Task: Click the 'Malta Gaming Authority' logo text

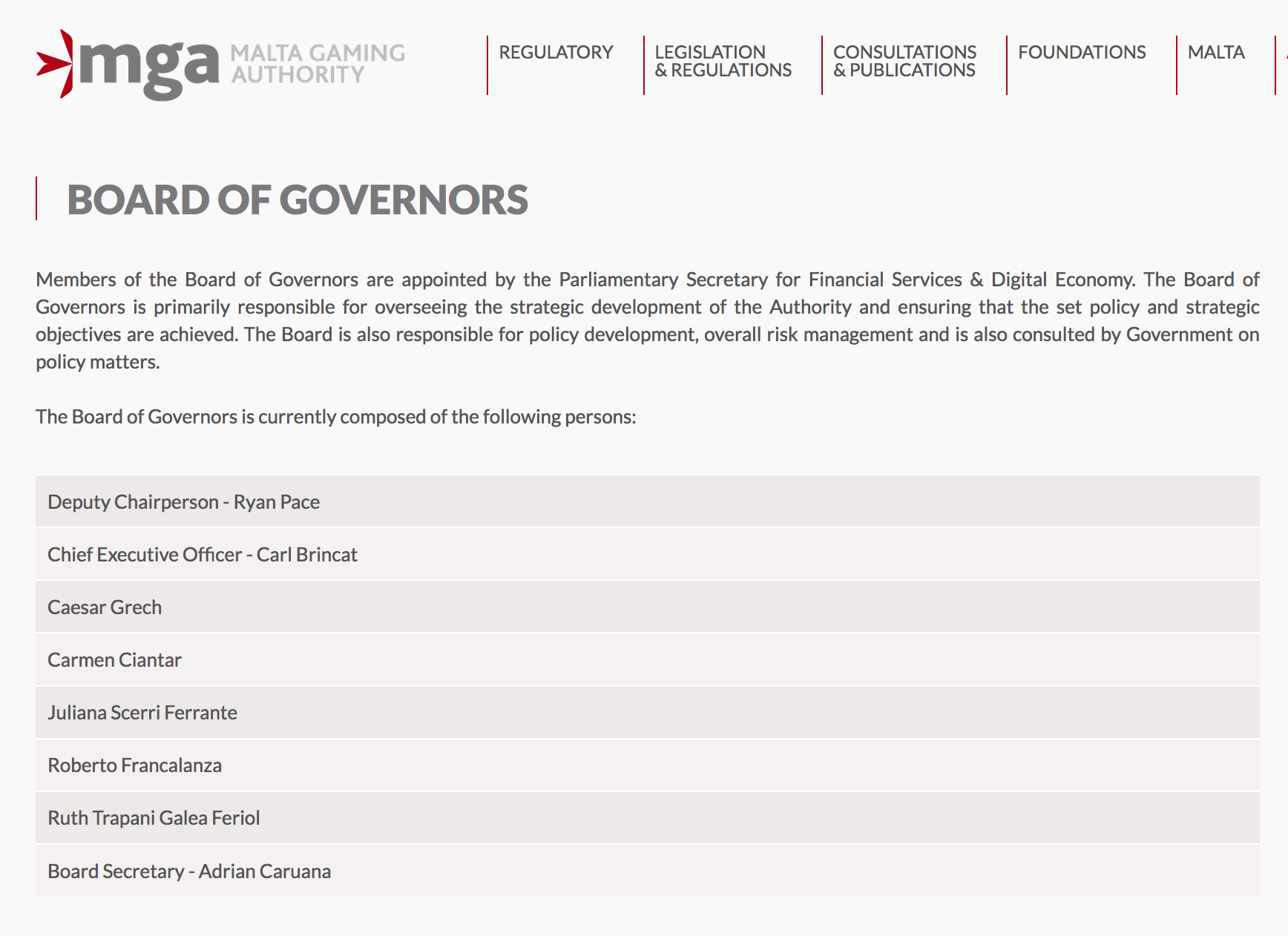Action: coord(318,64)
